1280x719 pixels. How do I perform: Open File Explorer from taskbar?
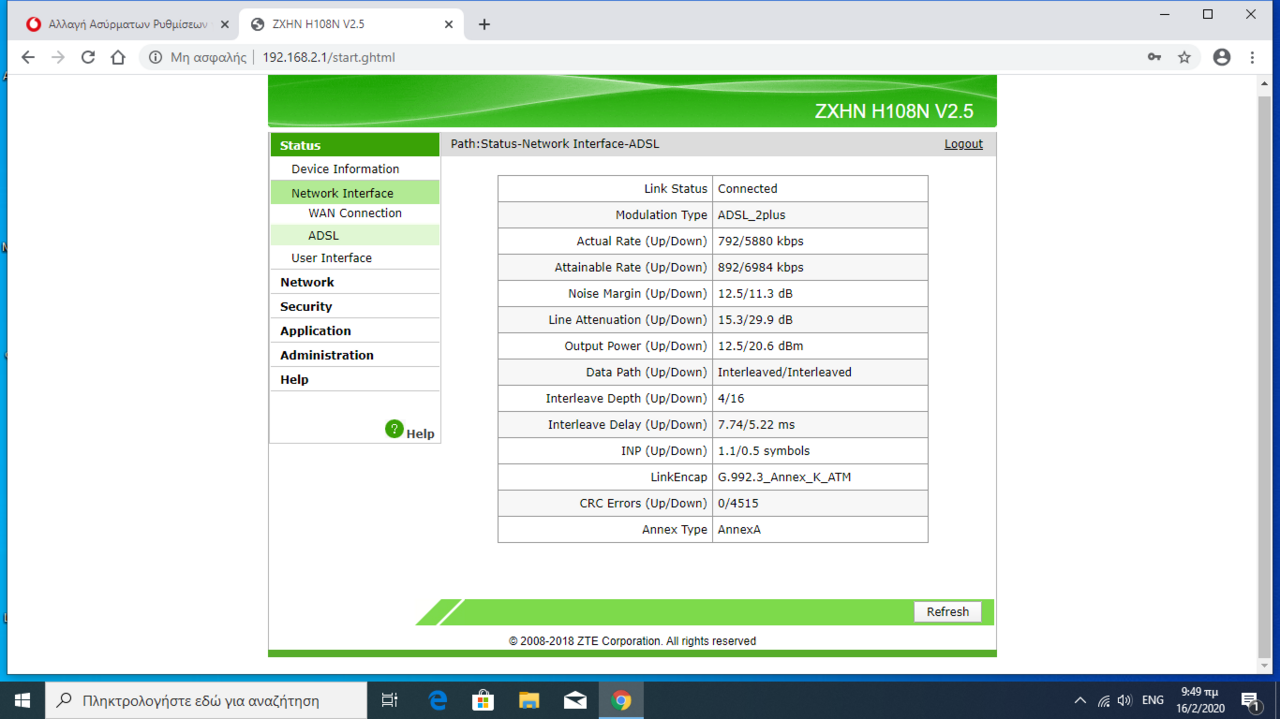(x=529, y=700)
